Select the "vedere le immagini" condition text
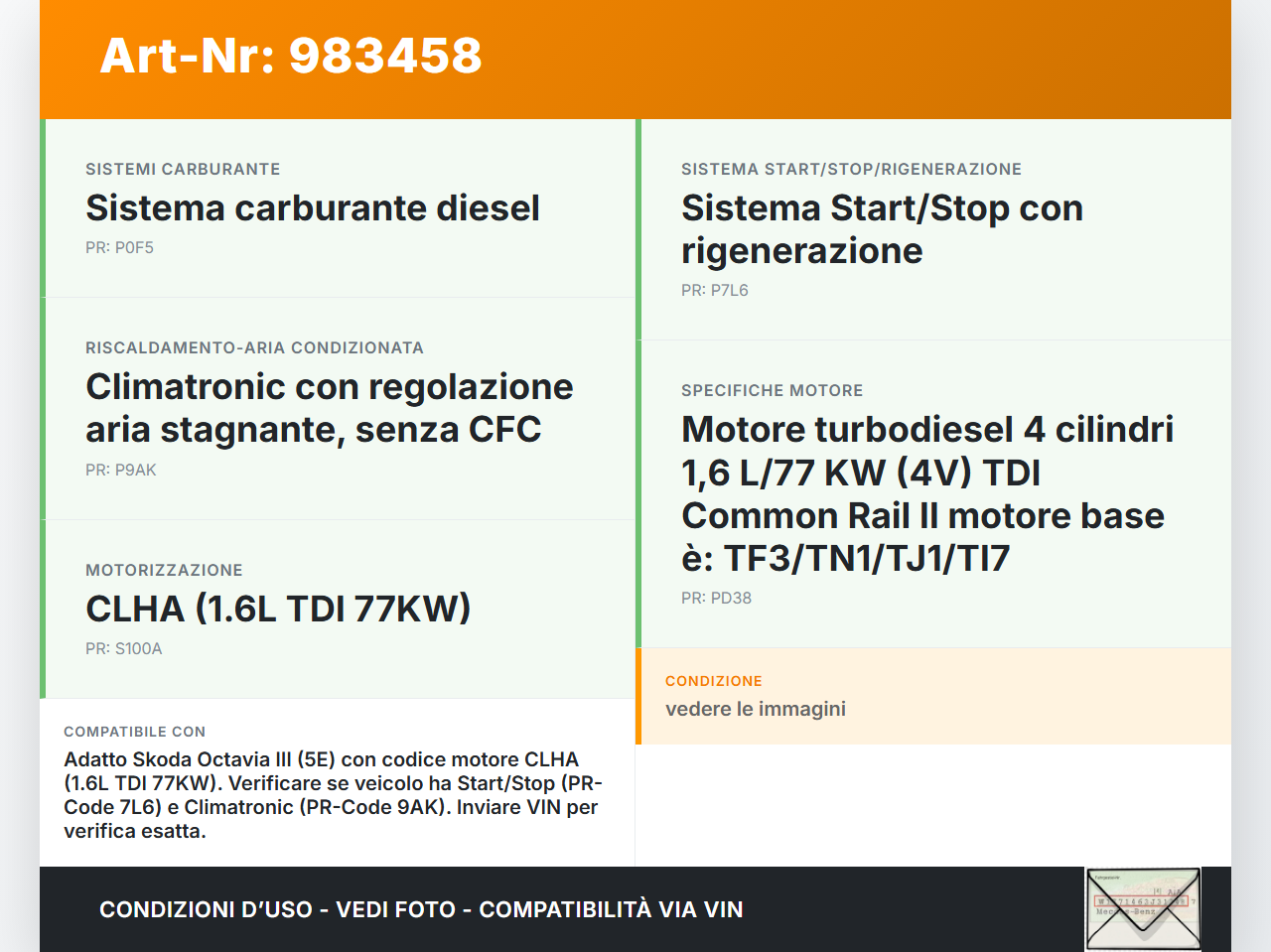Viewport: 1271px width, 952px height. 756,709
